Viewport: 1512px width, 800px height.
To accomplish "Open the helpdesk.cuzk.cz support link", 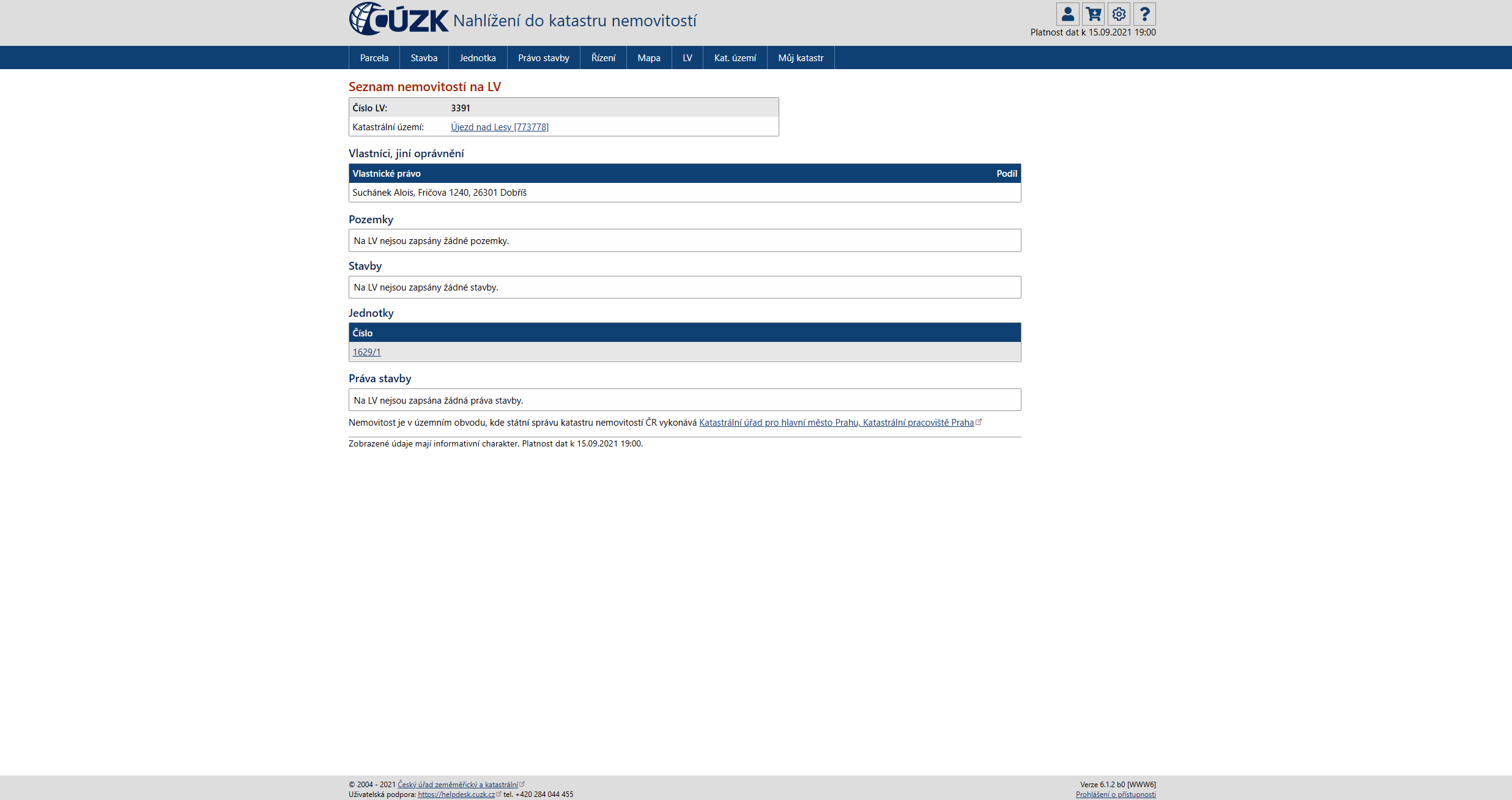I will coord(456,794).
